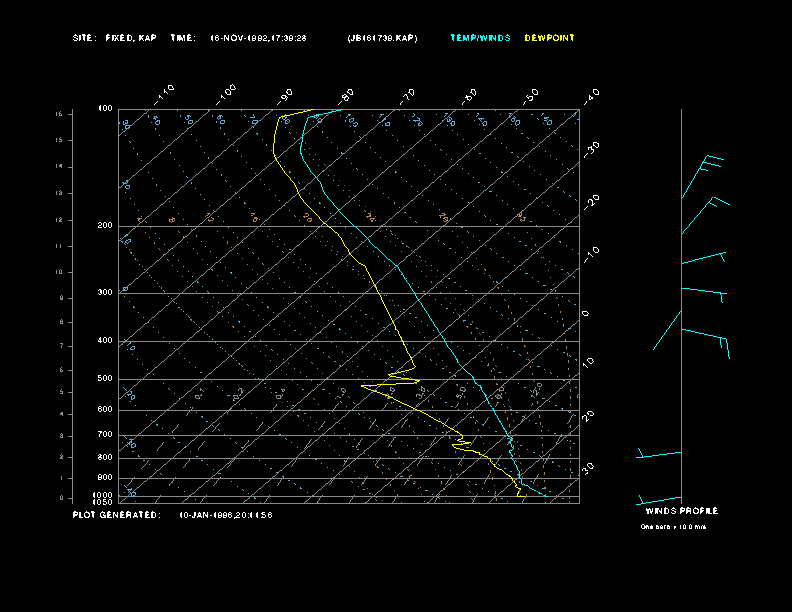792x612 pixels.
Task: Select the 300 pressure level label
Action: click(x=105, y=293)
